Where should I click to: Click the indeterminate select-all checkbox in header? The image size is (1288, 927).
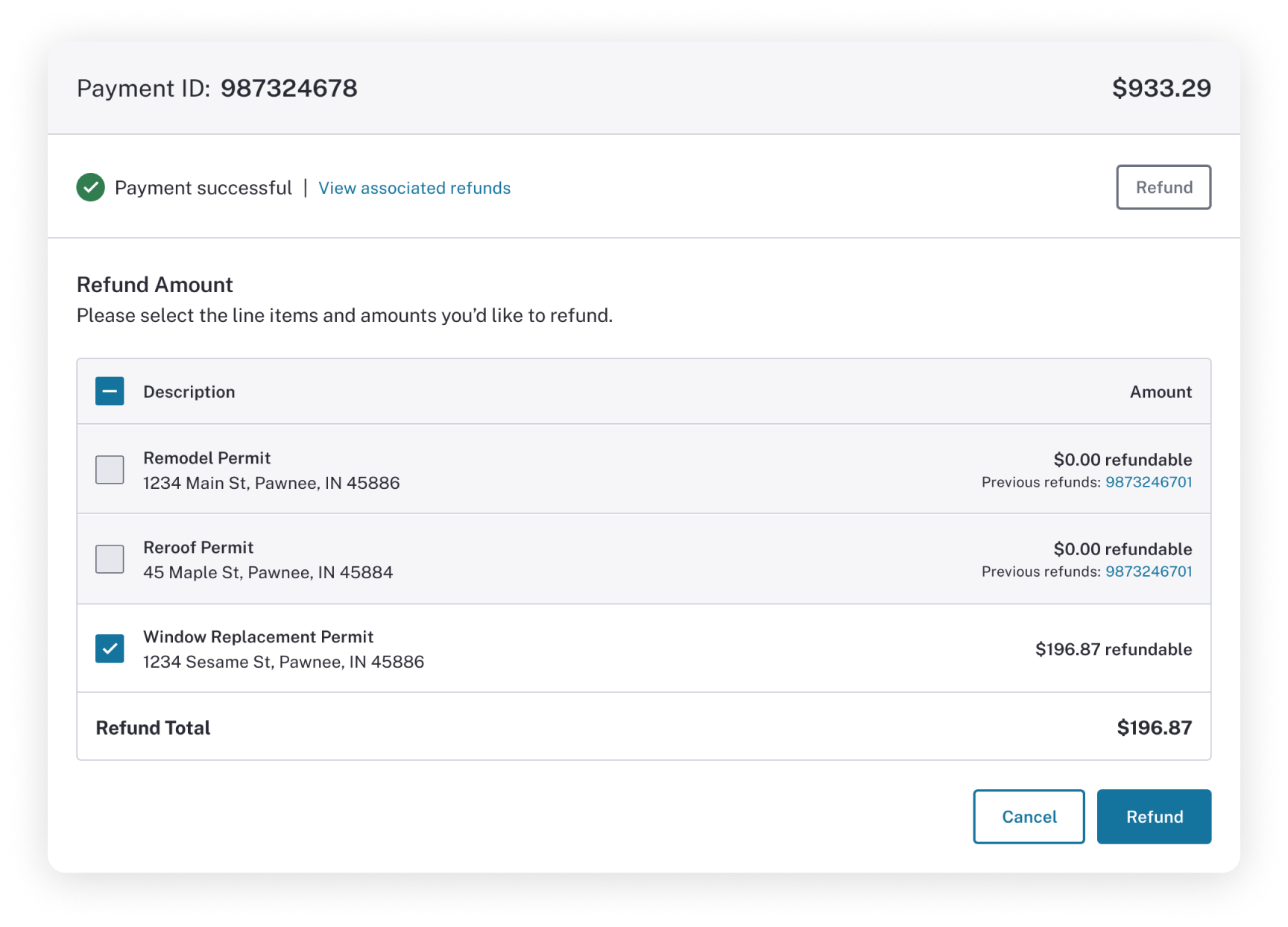tap(110, 391)
